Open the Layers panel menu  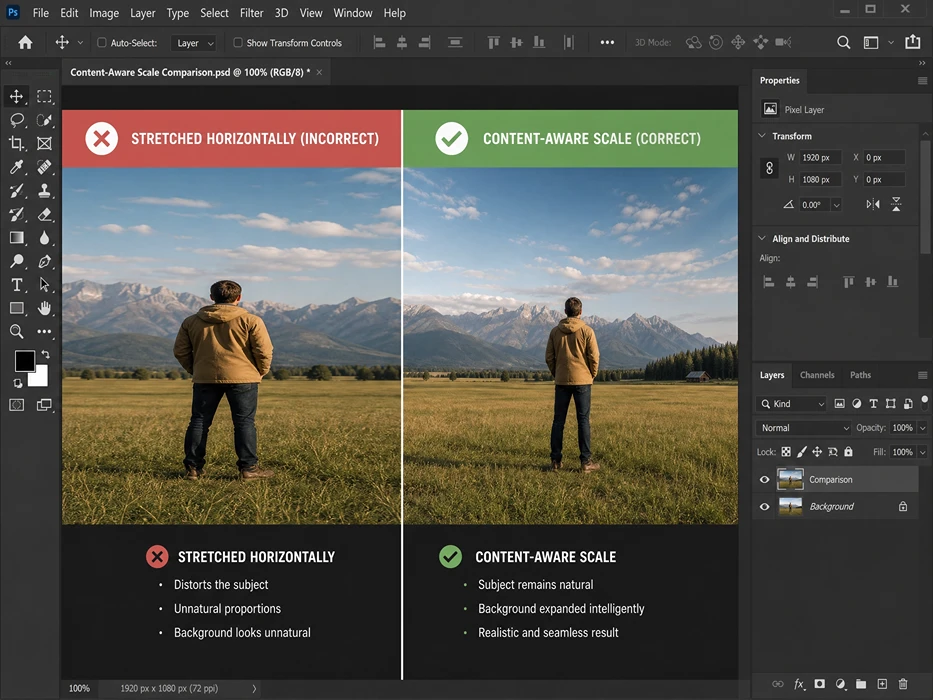[922, 375]
